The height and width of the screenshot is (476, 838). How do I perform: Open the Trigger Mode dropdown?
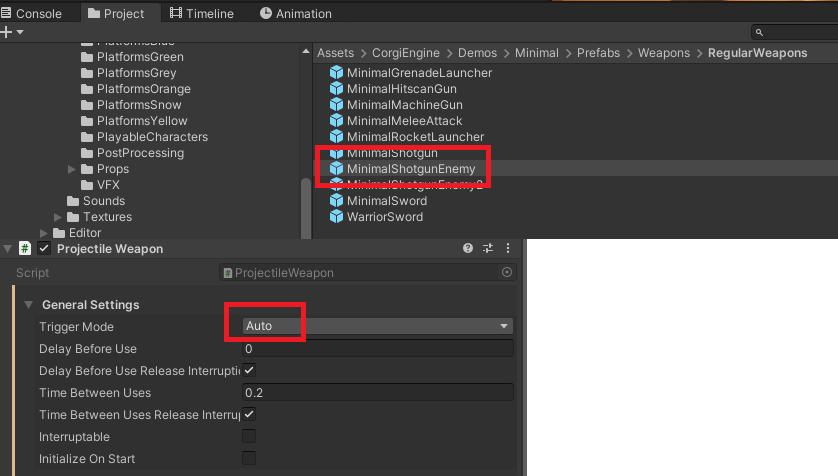[x=377, y=326]
